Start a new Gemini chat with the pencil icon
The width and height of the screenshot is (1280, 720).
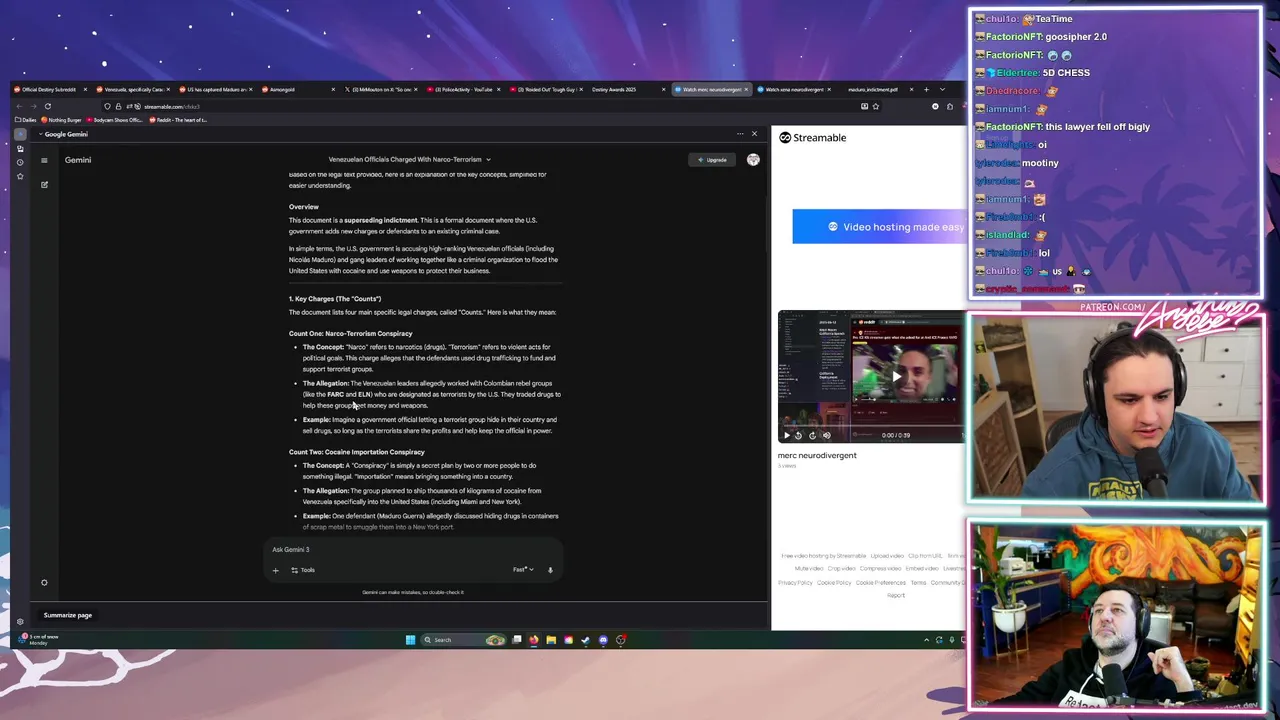click(44, 184)
